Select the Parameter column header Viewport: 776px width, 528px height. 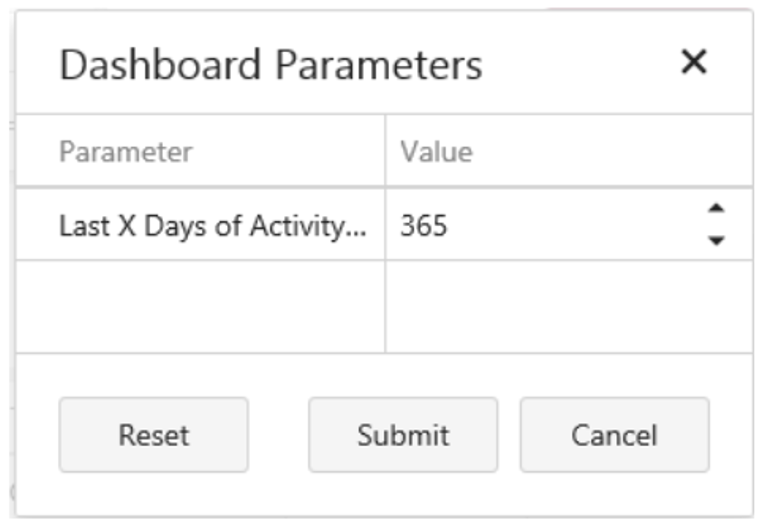tap(126, 152)
